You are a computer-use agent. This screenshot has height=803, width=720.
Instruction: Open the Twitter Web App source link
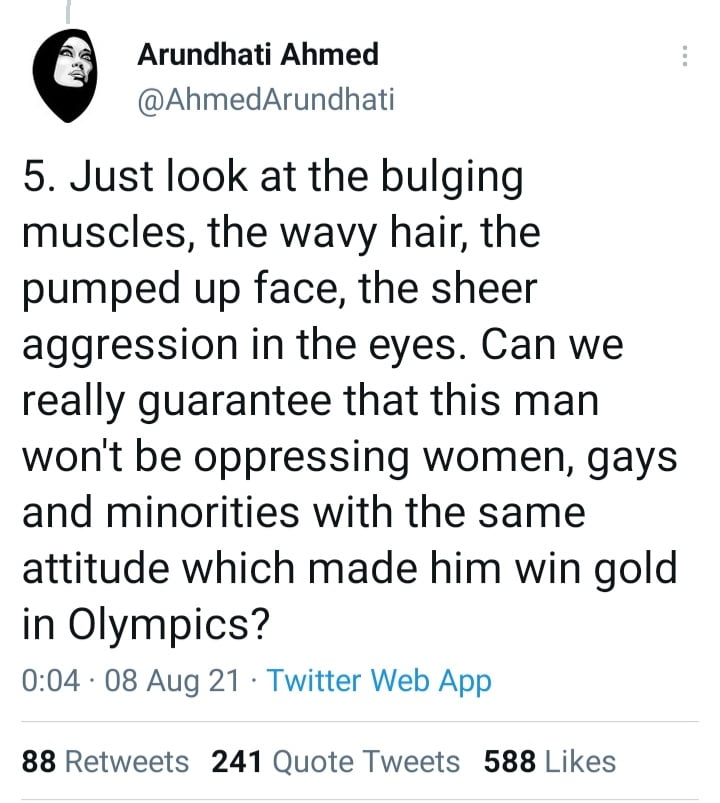[380, 682]
